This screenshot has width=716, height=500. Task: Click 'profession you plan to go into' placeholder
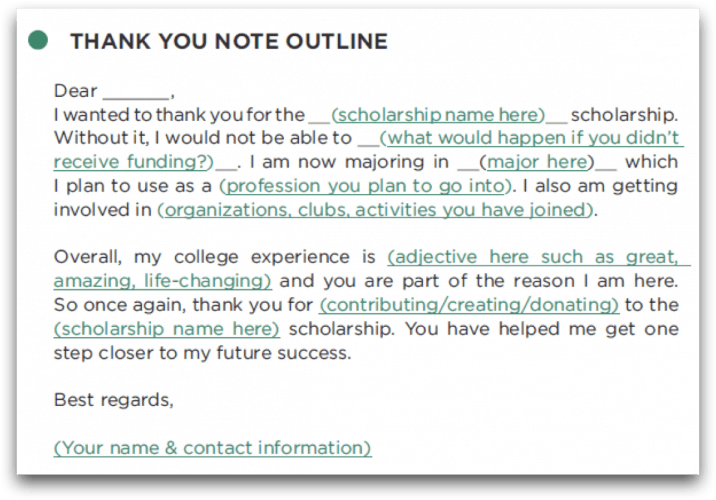click(365, 186)
